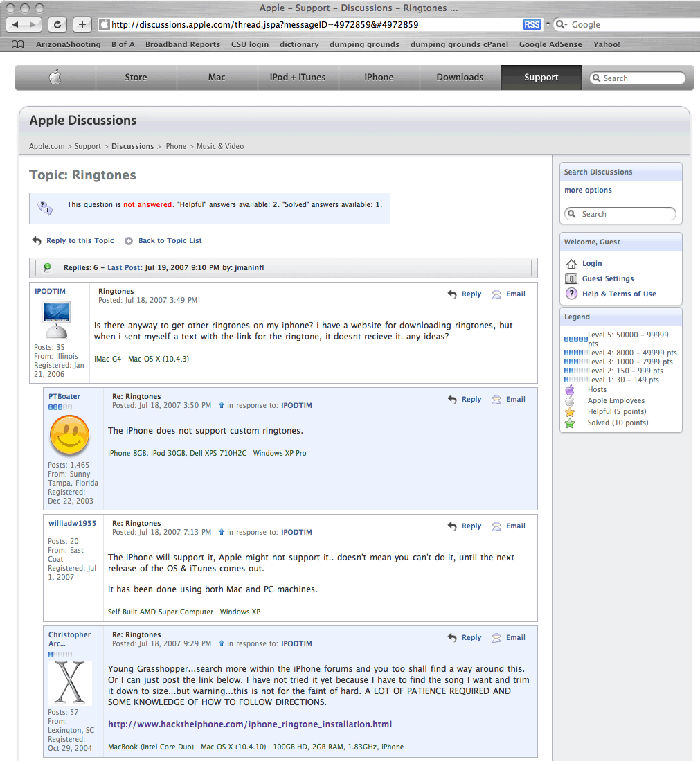Open the iPod + iTunes navigation tab
The width and height of the screenshot is (700, 764).
pos(297,77)
